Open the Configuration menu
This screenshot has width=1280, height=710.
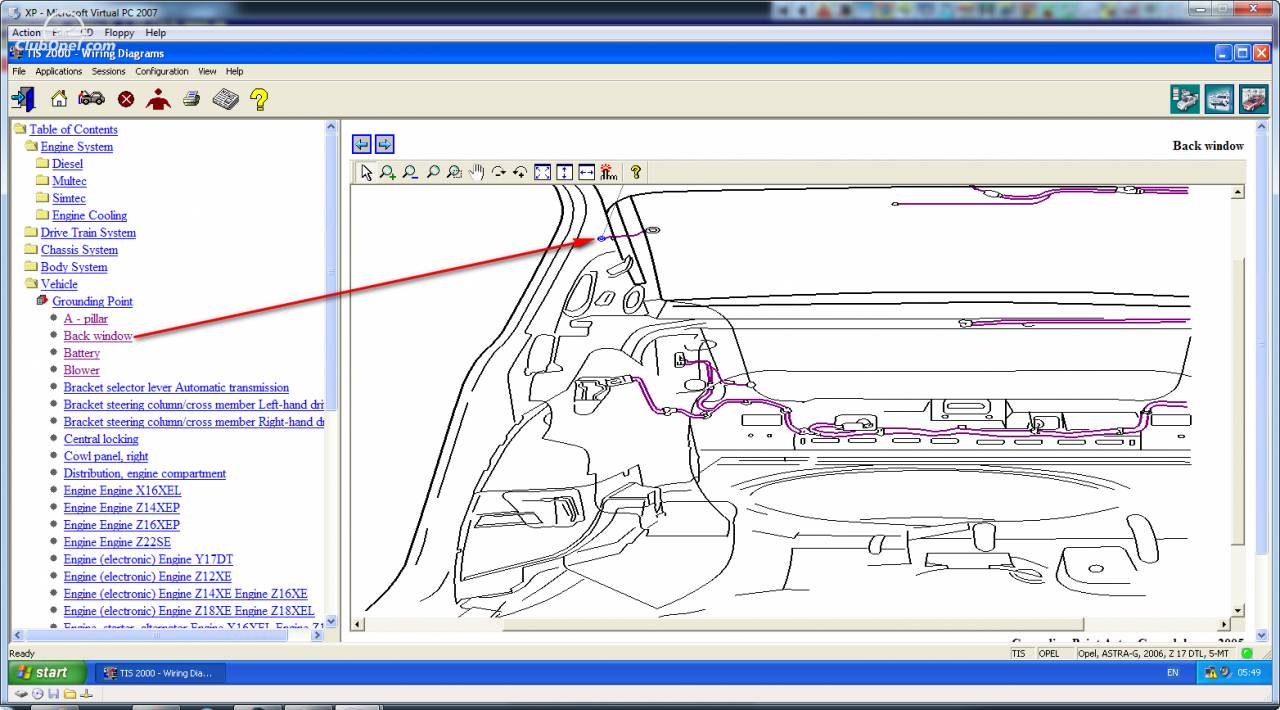(x=162, y=71)
